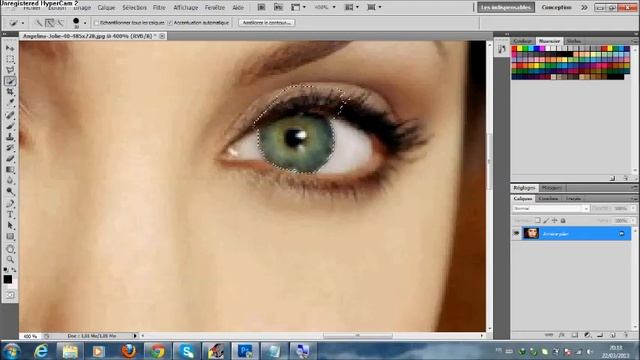Open the brush picker dropdown arrow

85,23
